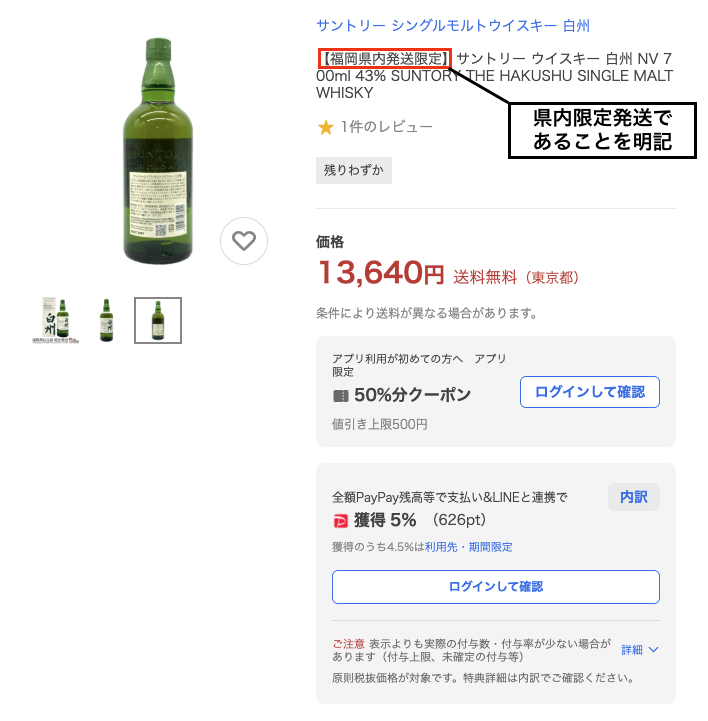Click the 残りわずか stock label
The width and height of the screenshot is (708, 721).
354,171
